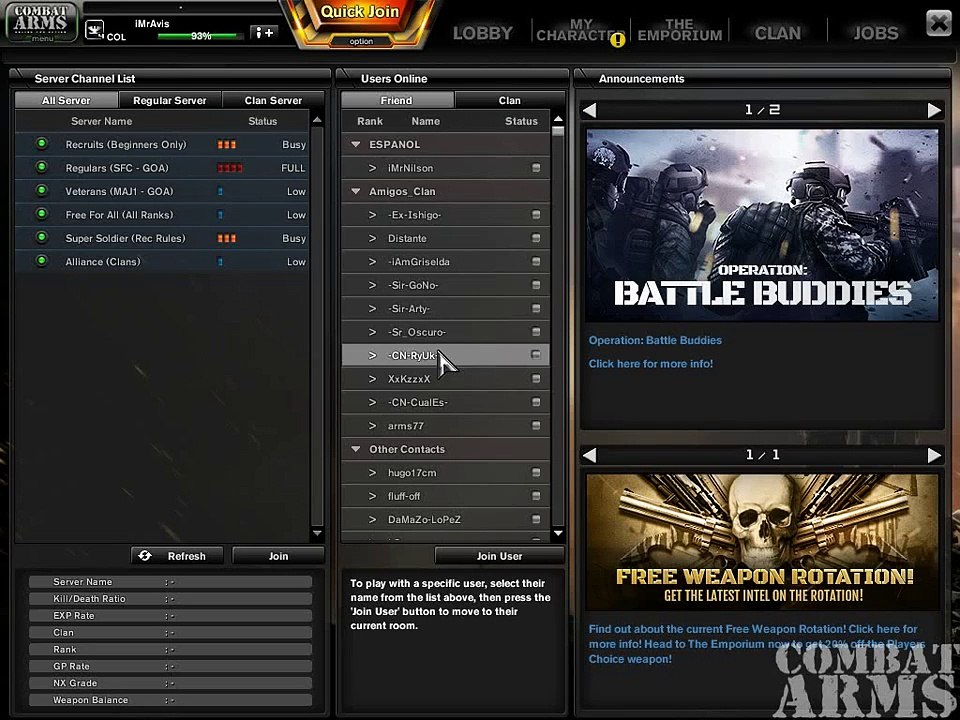Screen dimensions: 960x720
Task: Open the Free Weapon Rotation info link
Action: (x=757, y=644)
